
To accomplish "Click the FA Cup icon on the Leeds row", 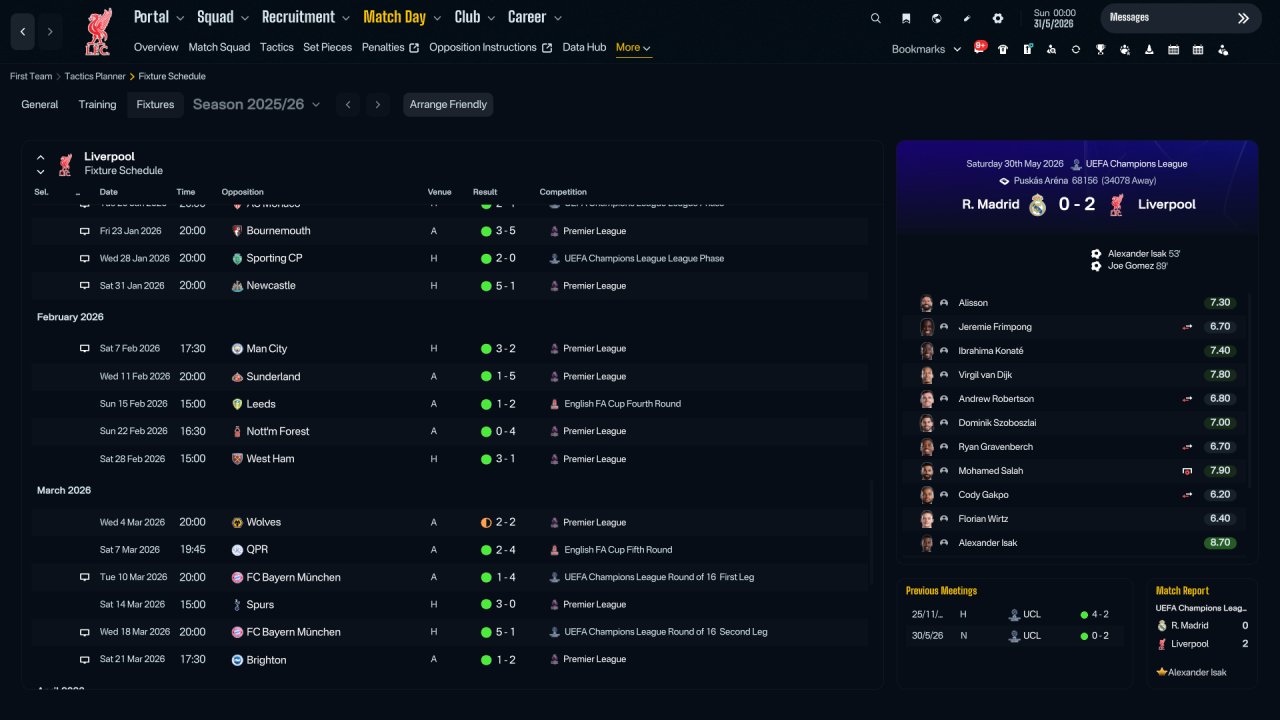I will pos(554,404).
